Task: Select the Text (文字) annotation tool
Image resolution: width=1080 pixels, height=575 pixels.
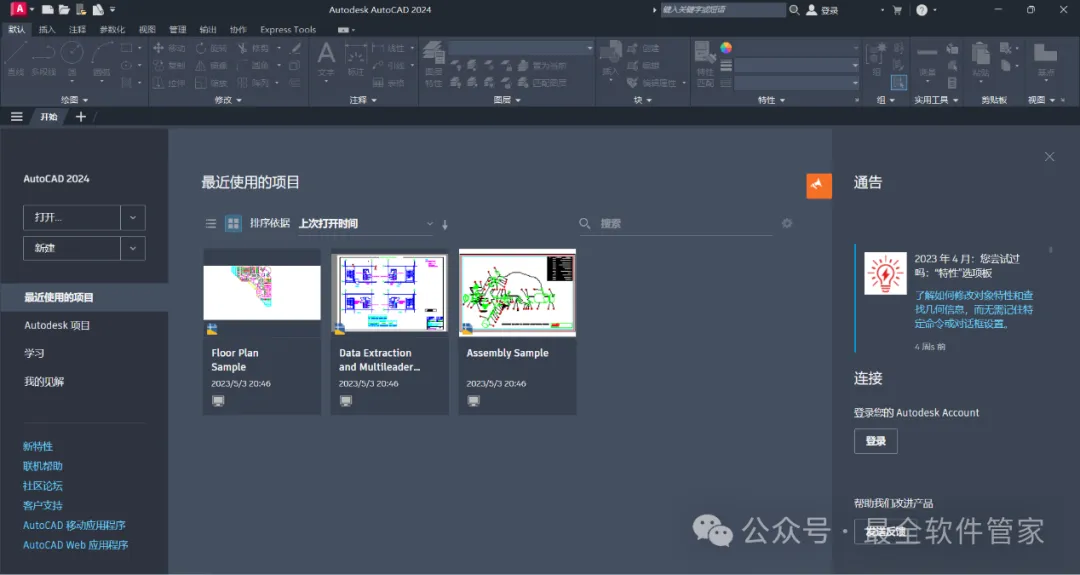Action: 326,59
